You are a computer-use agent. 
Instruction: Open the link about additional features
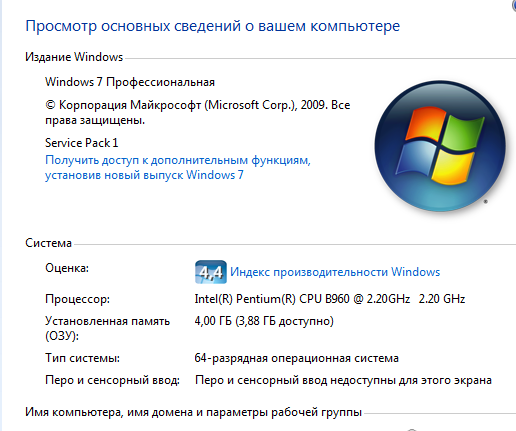tap(178, 167)
